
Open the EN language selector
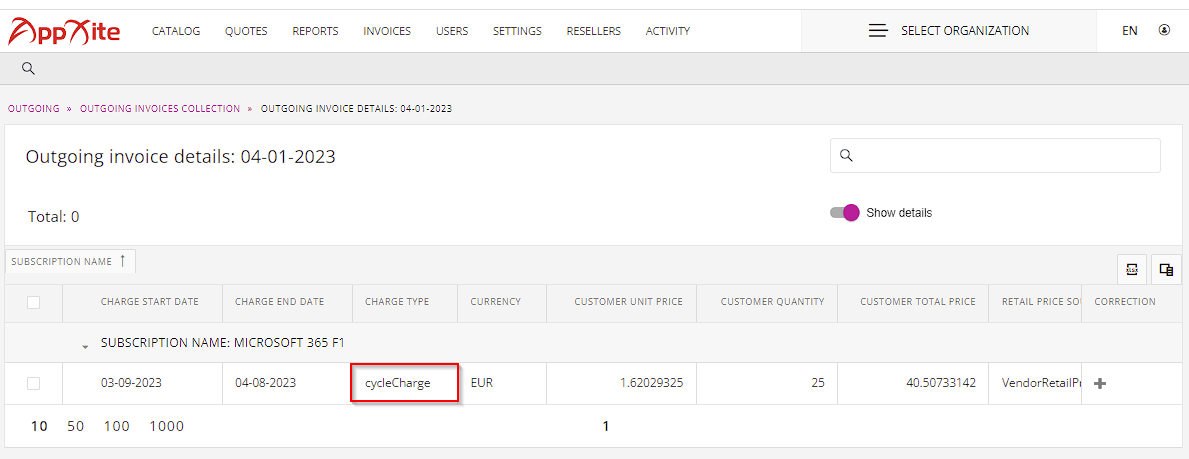point(1130,31)
